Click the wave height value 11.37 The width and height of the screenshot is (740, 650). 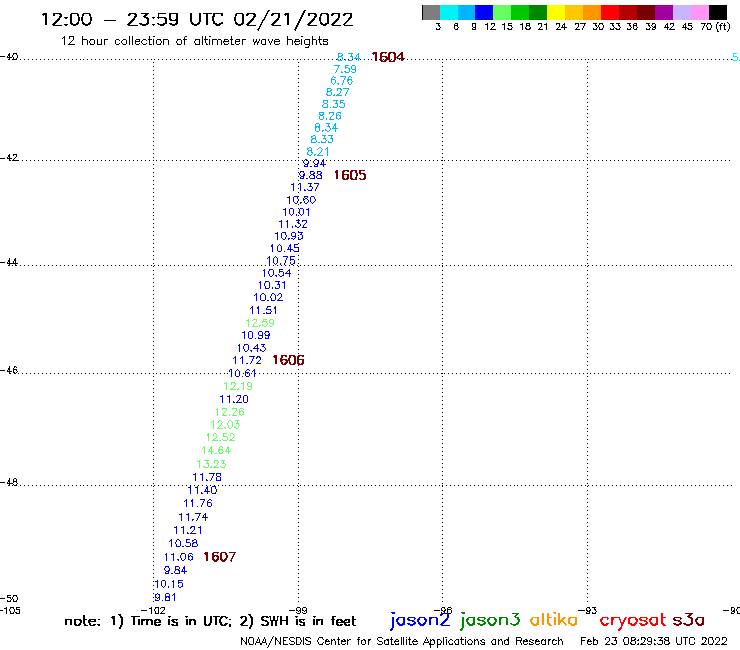(x=305, y=187)
